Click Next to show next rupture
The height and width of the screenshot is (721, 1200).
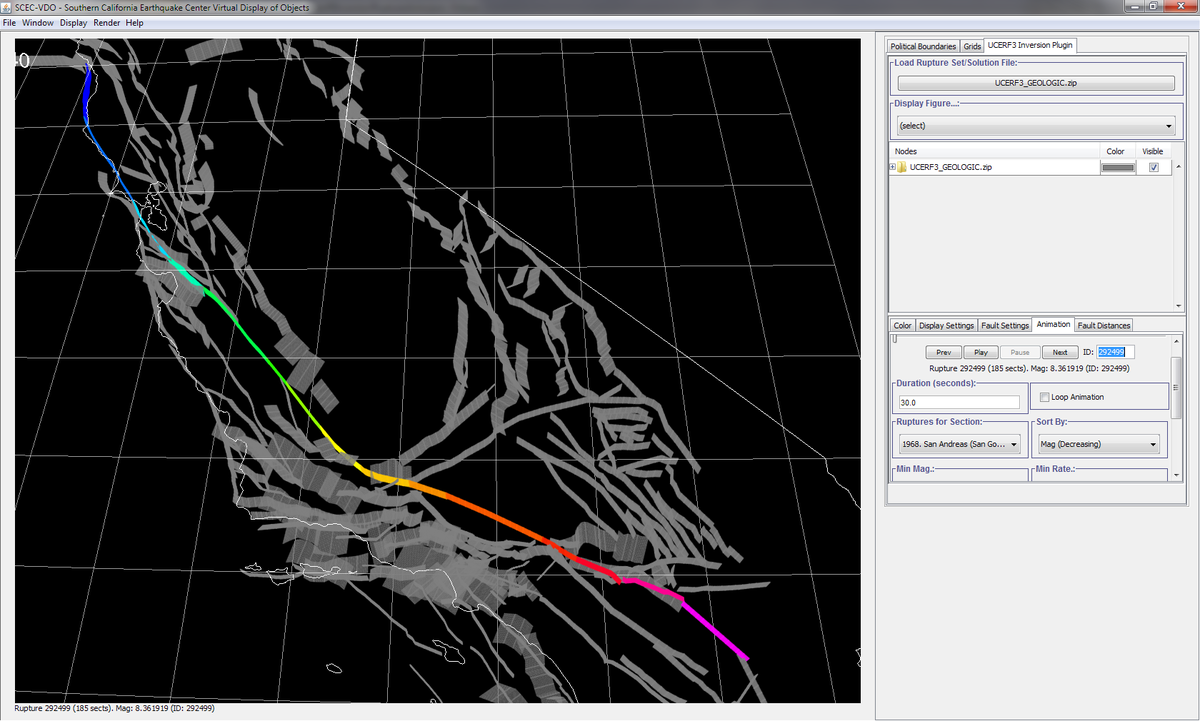[1059, 352]
